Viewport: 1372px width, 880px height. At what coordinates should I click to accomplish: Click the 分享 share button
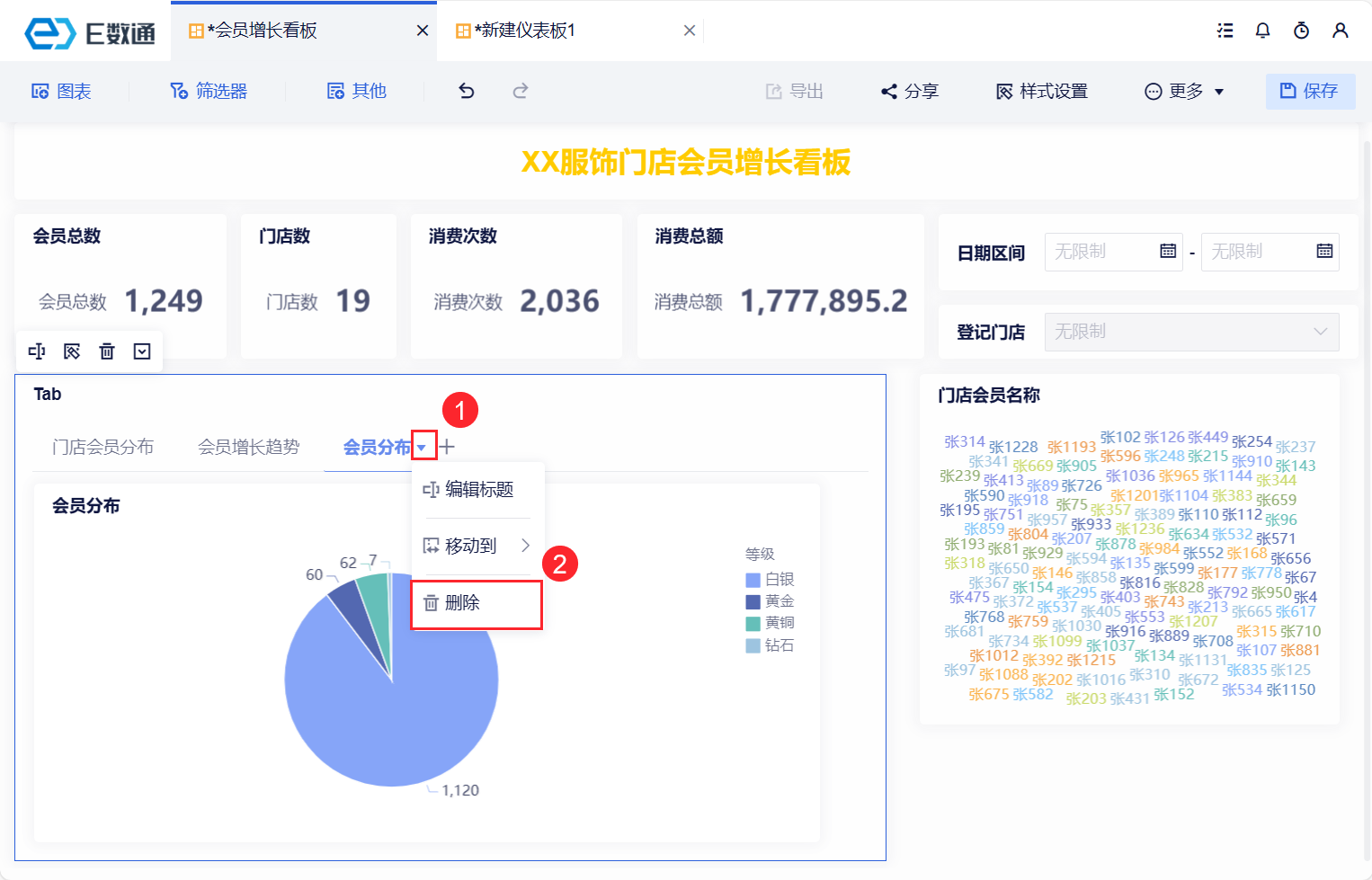(x=910, y=91)
